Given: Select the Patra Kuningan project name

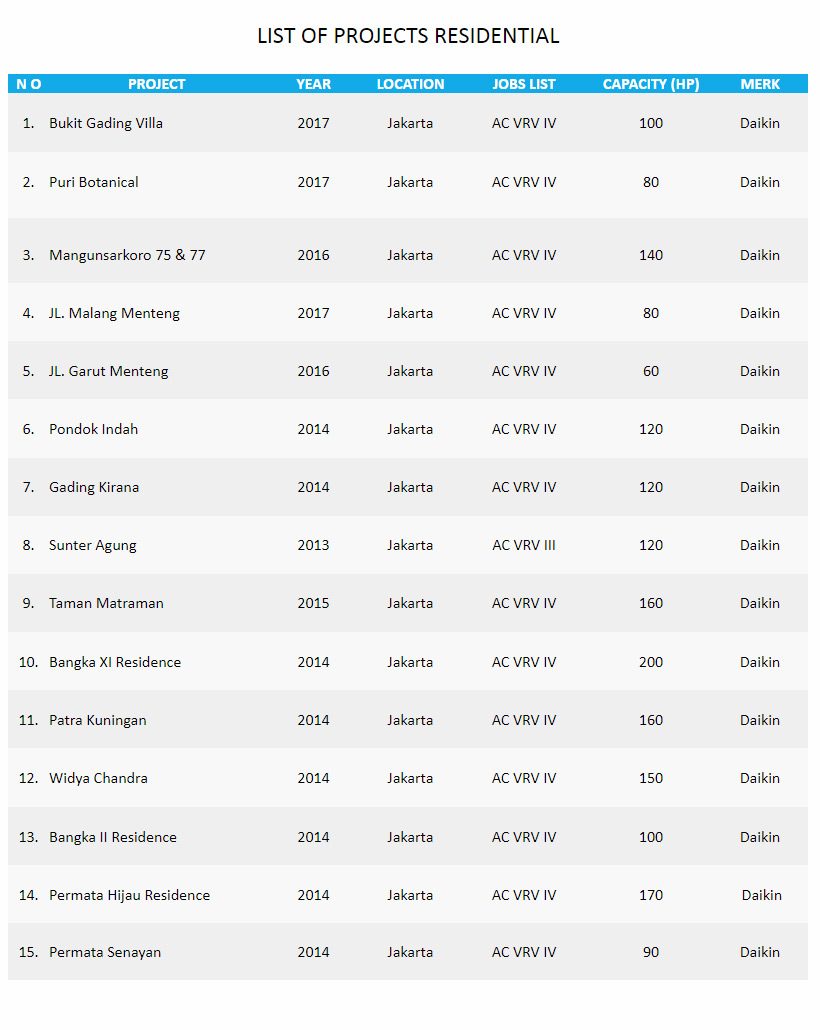Looking at the screenshot, I should pyautogui.click(x=98, y=720).
